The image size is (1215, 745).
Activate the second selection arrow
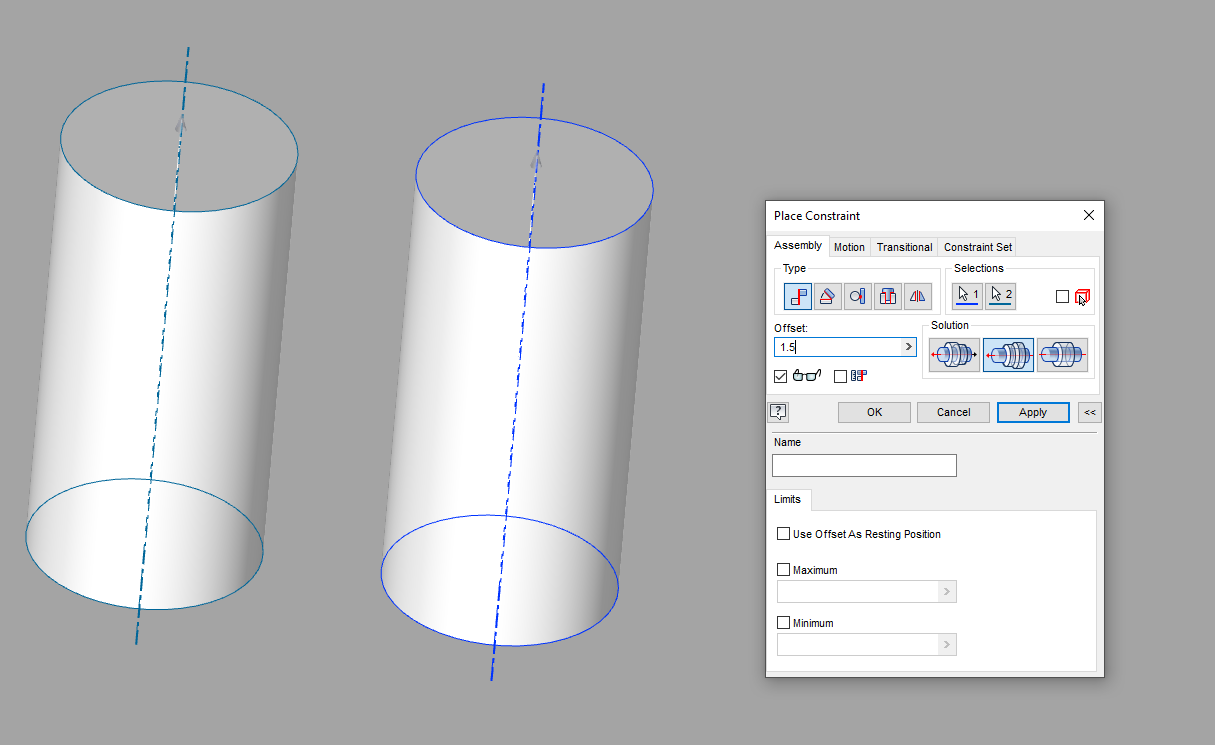(1000, 294)
